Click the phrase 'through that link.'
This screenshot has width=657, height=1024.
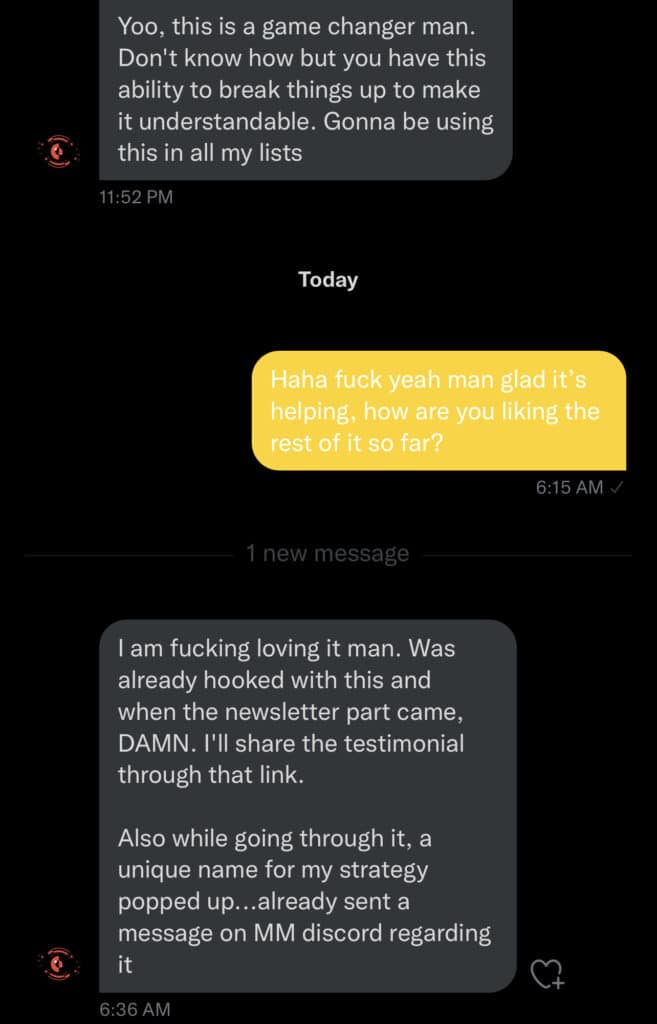(211, 775)
